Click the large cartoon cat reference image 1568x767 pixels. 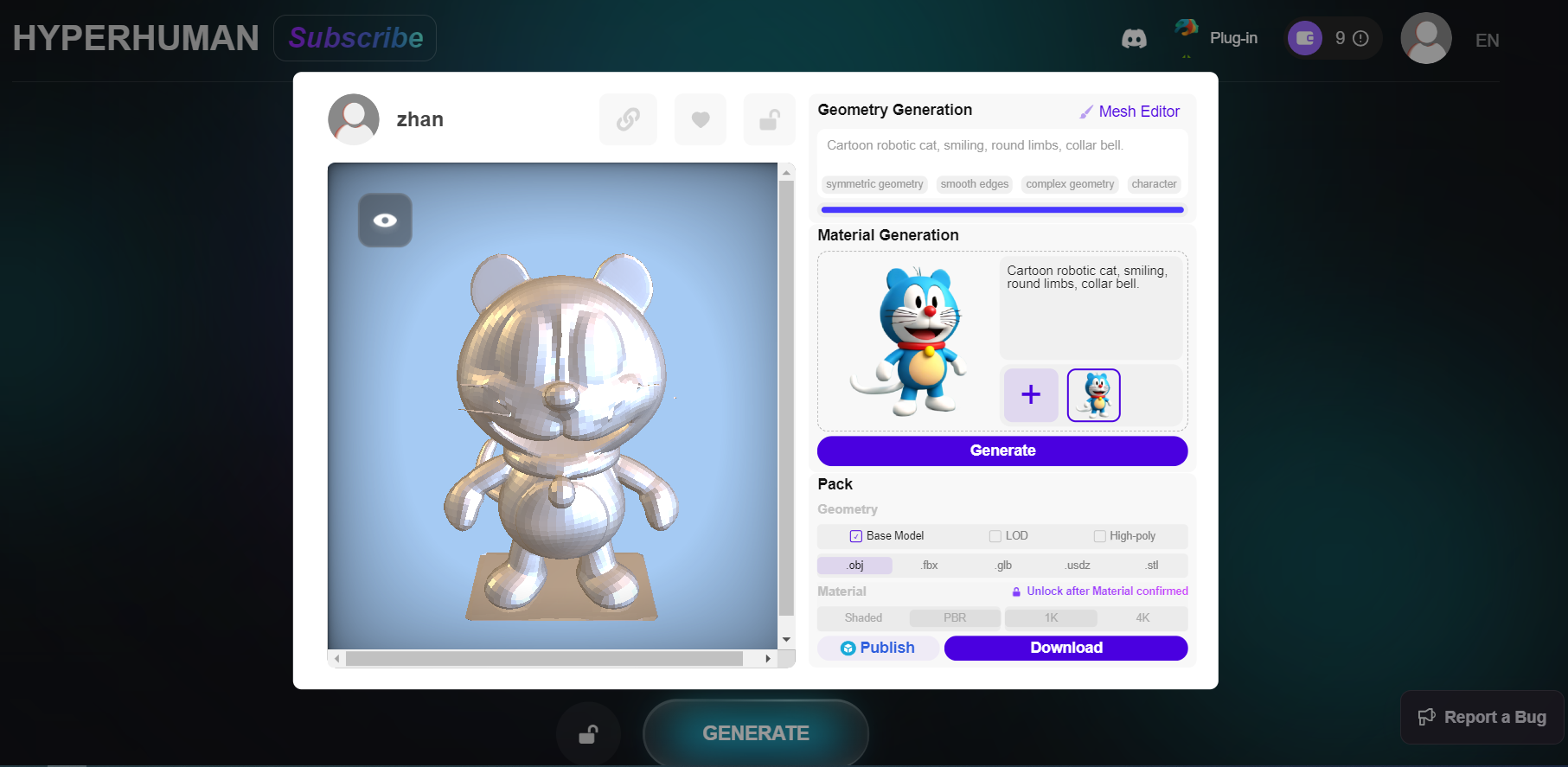click(x=908, y=342)
